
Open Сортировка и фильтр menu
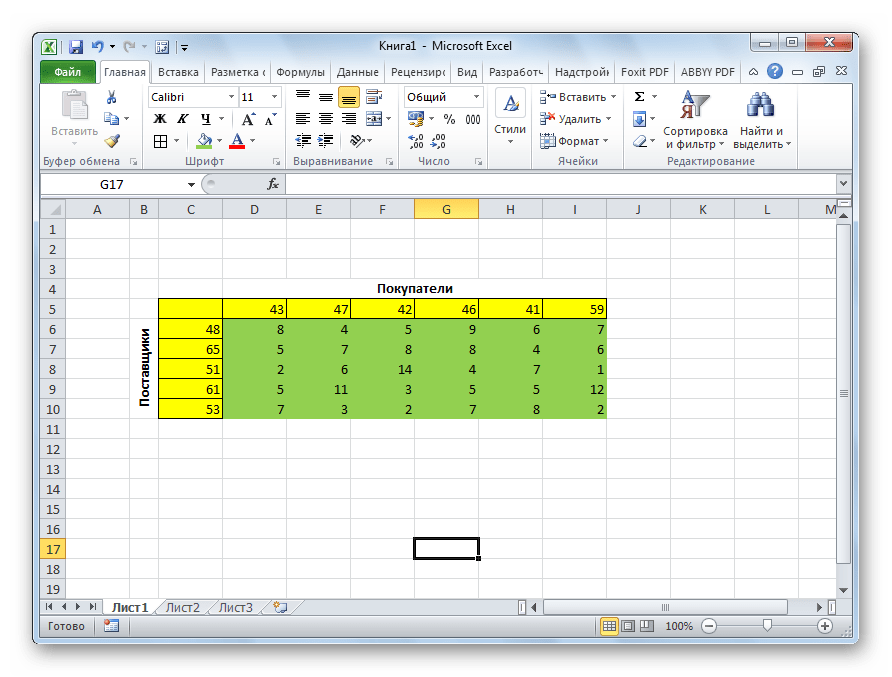point(695,119)
